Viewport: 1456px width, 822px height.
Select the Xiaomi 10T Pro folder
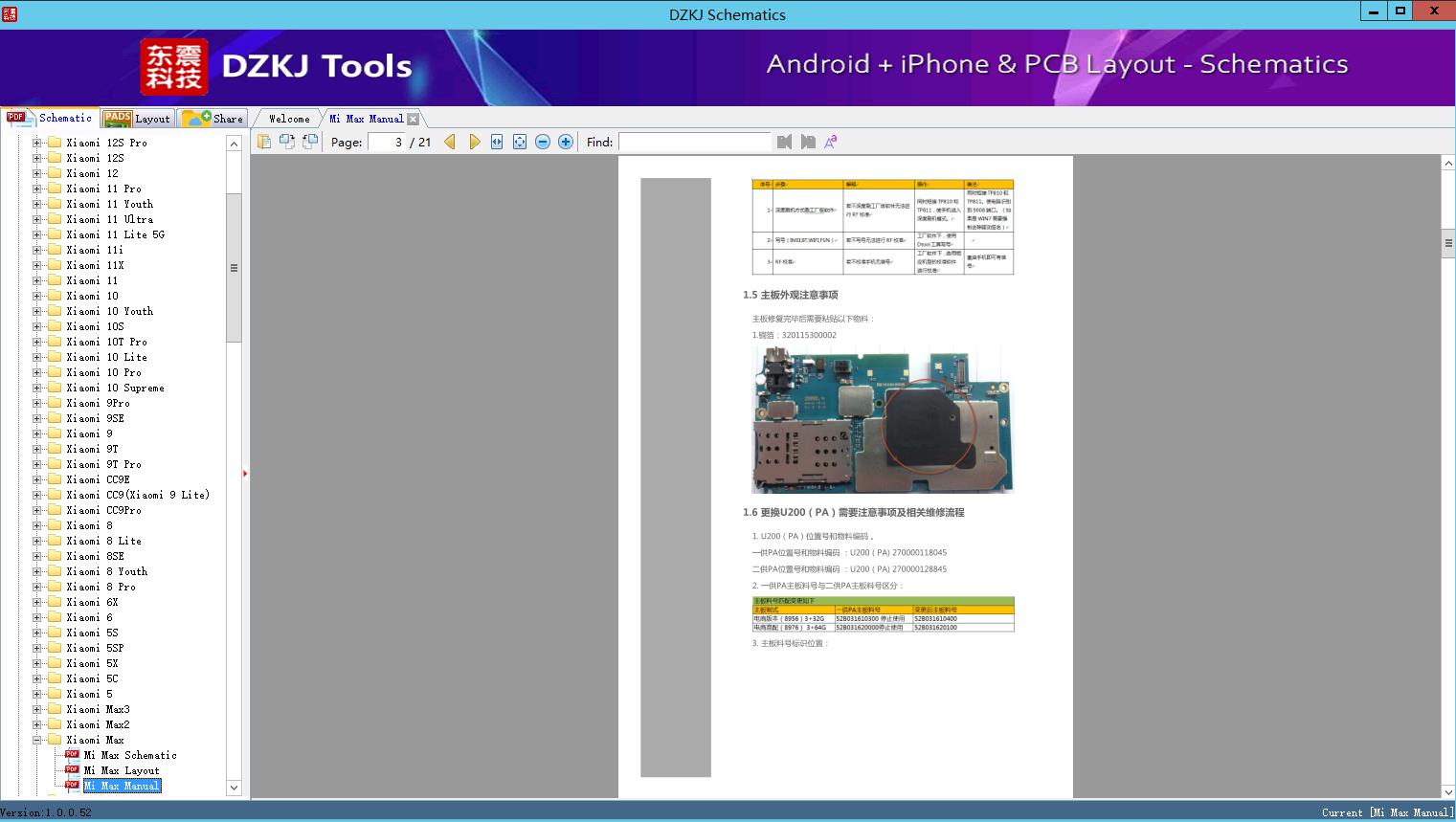pyautogui.click(x=106, y=342)
